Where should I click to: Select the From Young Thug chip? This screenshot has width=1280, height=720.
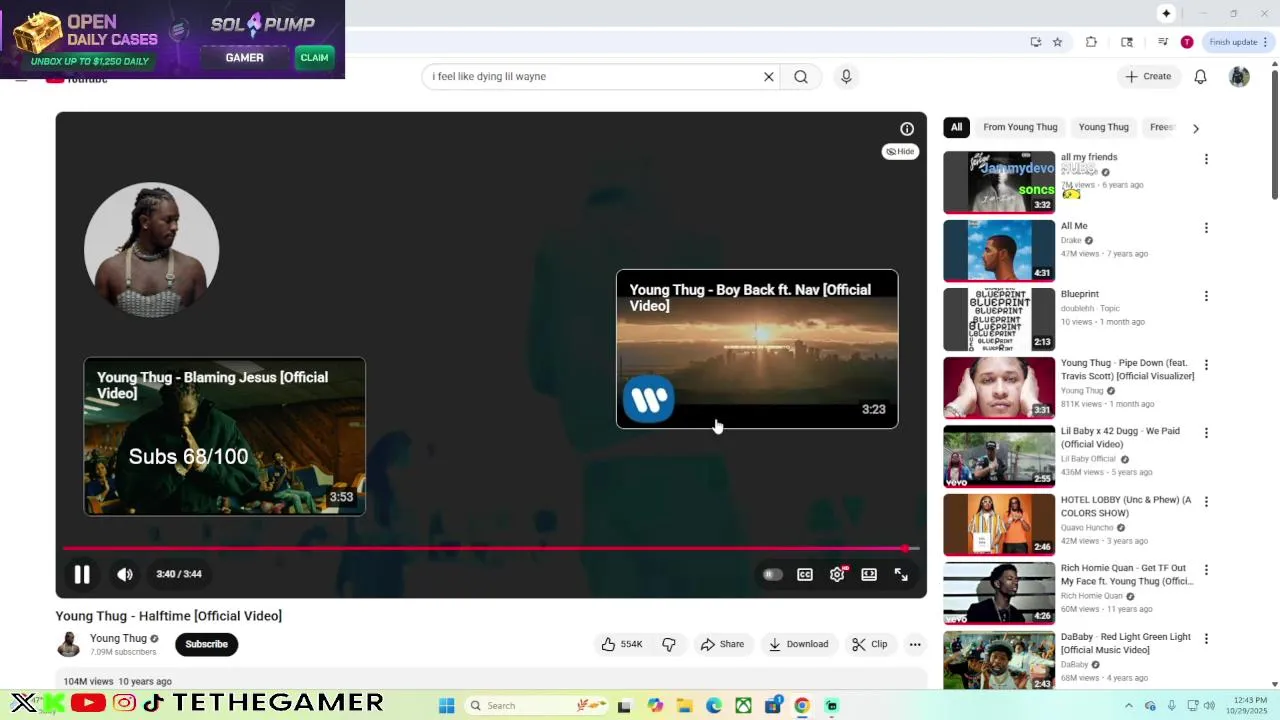[1020, 127]
